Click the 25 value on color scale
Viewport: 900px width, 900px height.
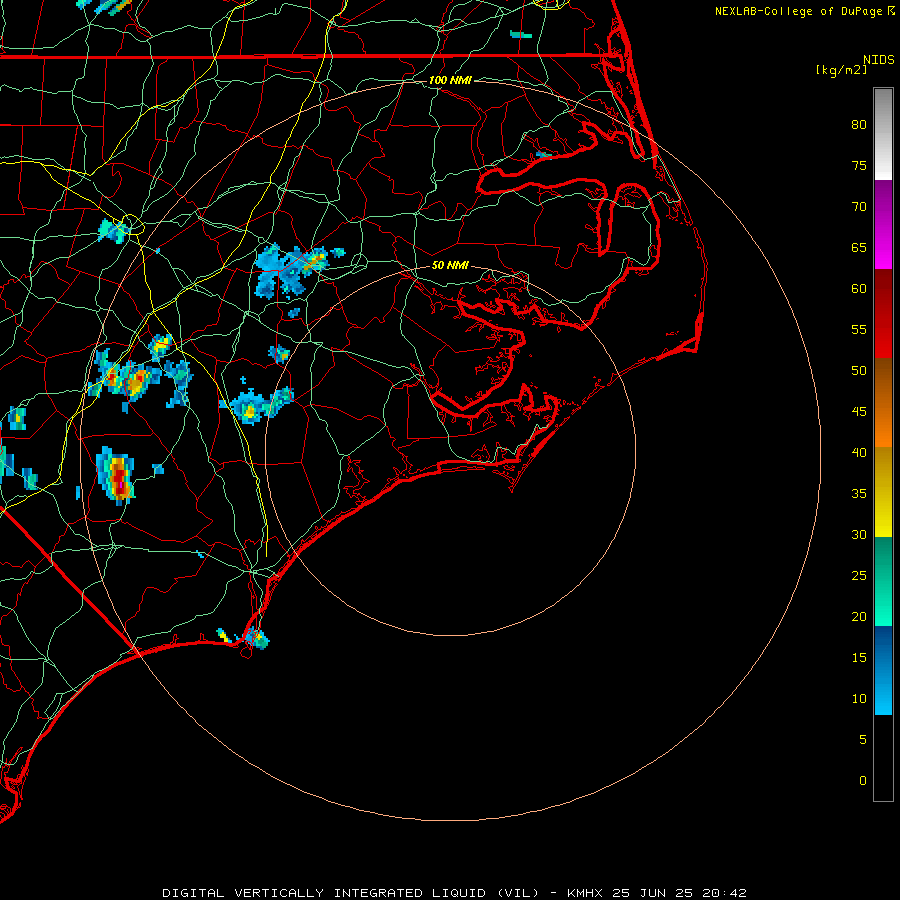(x=859, y=576)
